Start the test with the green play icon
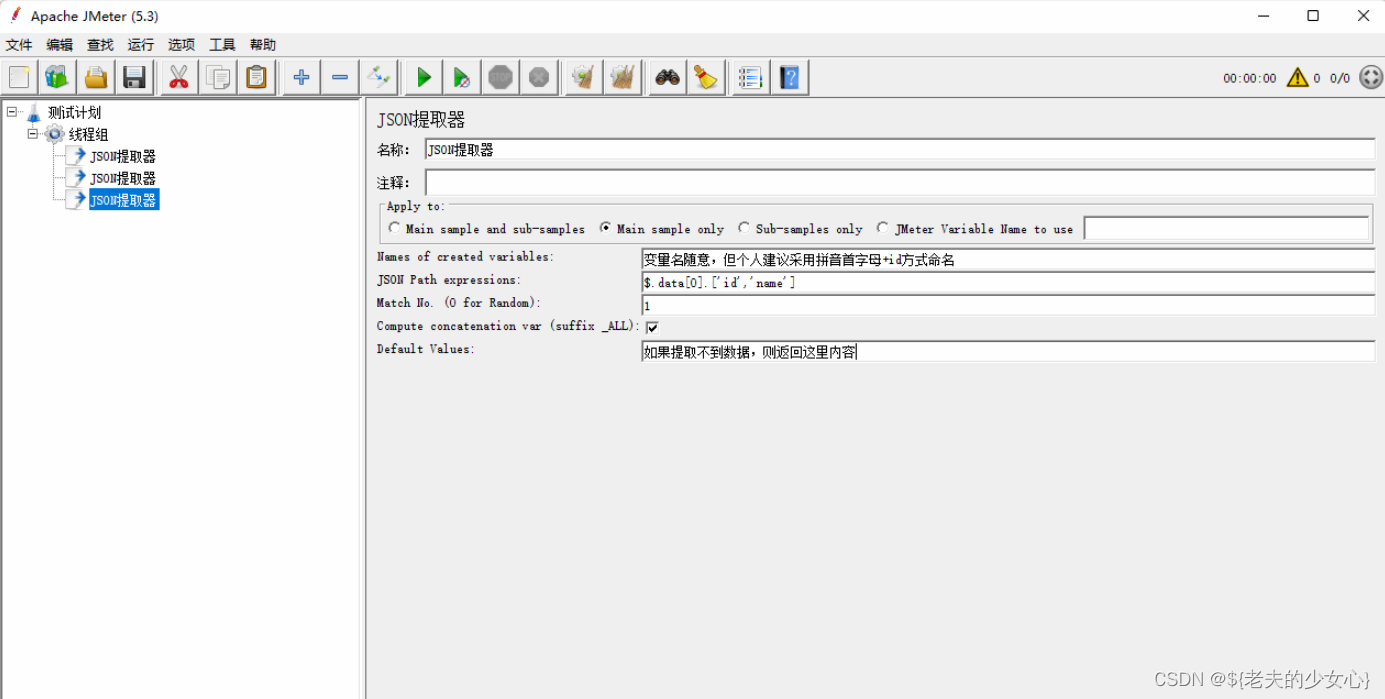The image size is (1385, 699). pyautogui.click(x=424, y=77)
